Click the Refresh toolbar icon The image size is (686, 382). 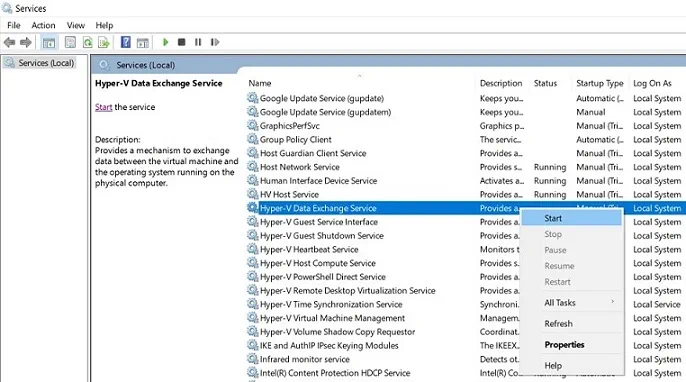(x=88, y=42)
